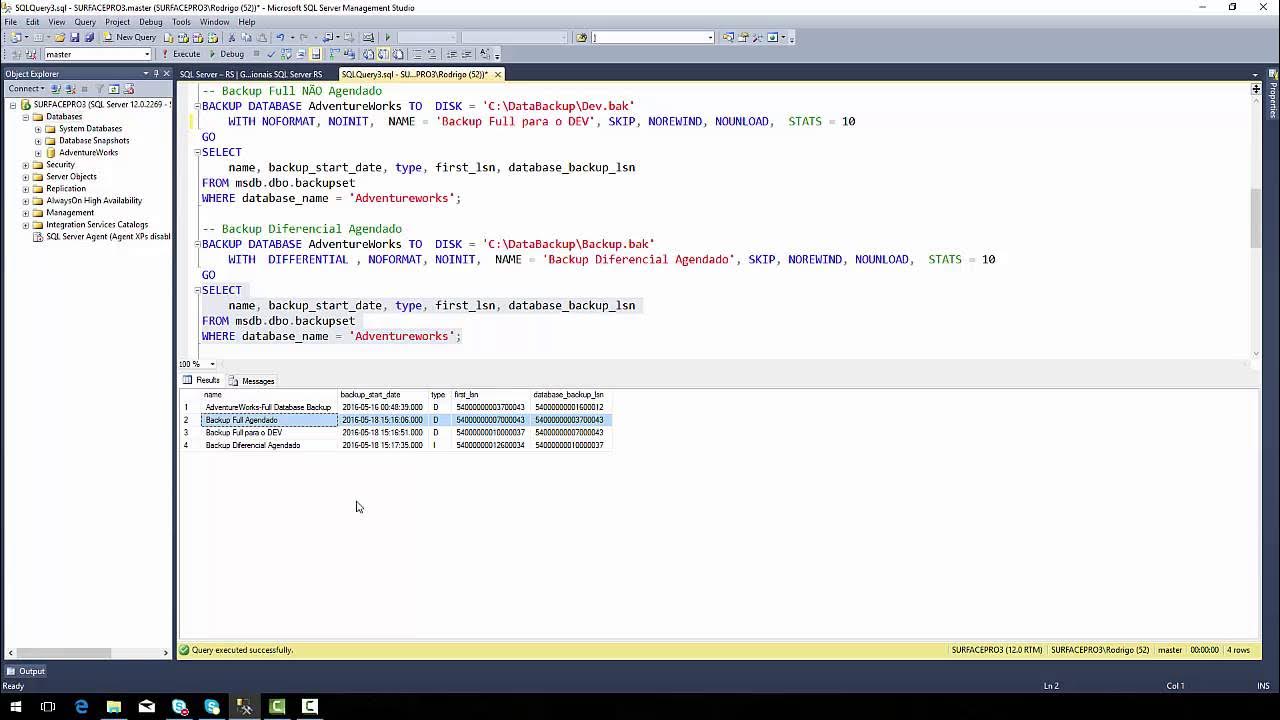
Task: Expand the System Databases folder
Action: point(38,129)
